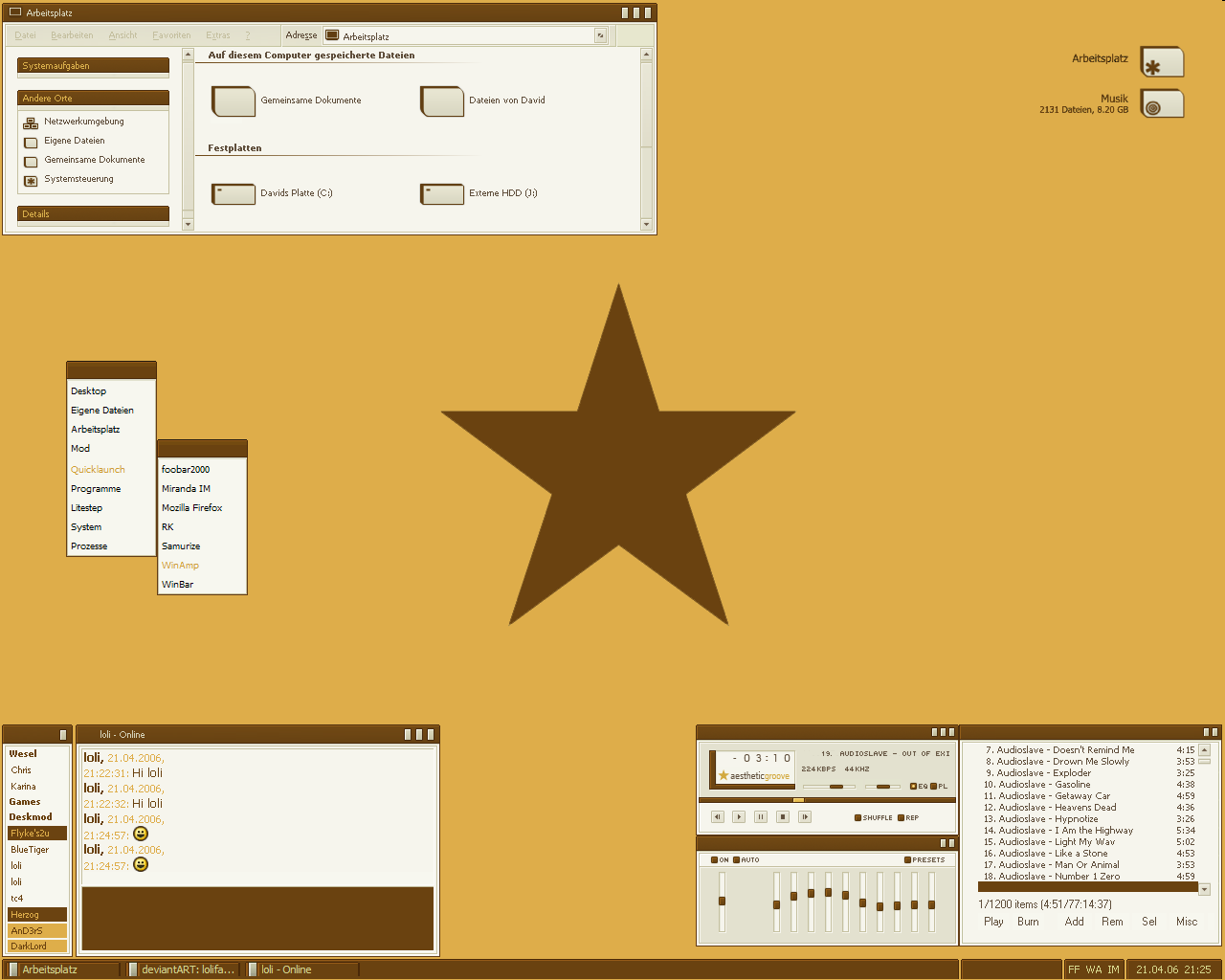The height and width of the screenshot is (980, 1225).
Task: Open the Gemeinsame Dokumente folder icon
Action: point(233,100)
